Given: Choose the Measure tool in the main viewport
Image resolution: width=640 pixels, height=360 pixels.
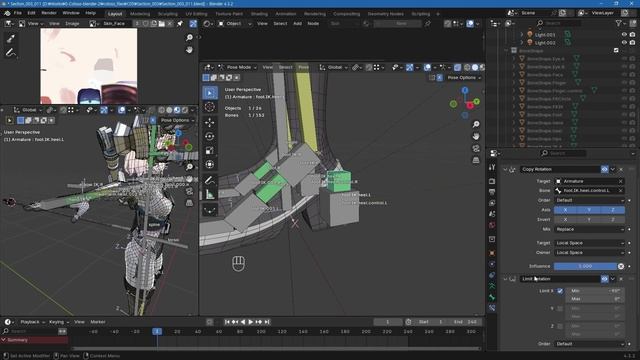Looking at the screenshot, I should [x=210, y=195].
